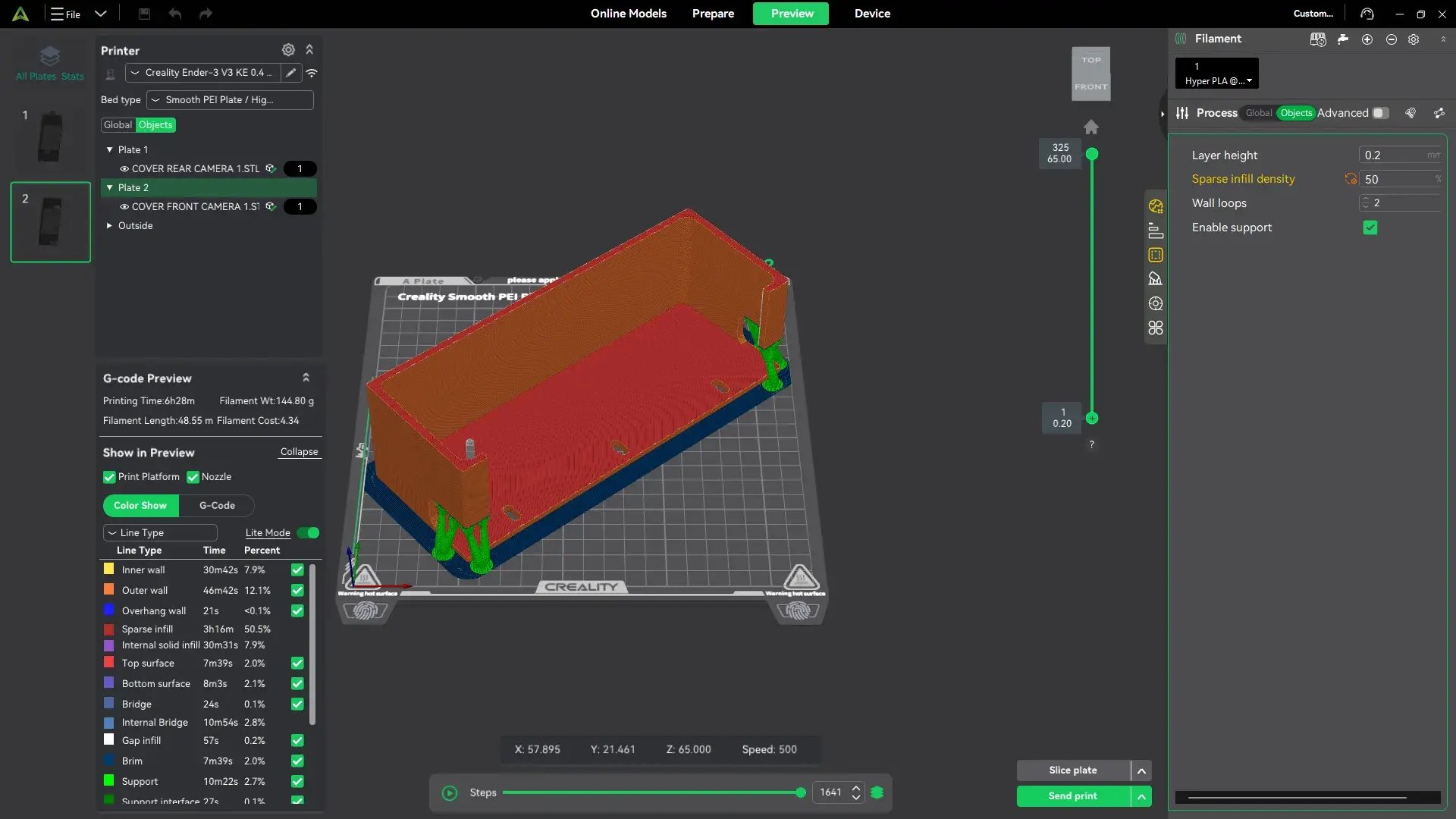This screenshot has height=819, width=1456.
Task: Click the undo arrow icon
Action: (x=175, y=14)
